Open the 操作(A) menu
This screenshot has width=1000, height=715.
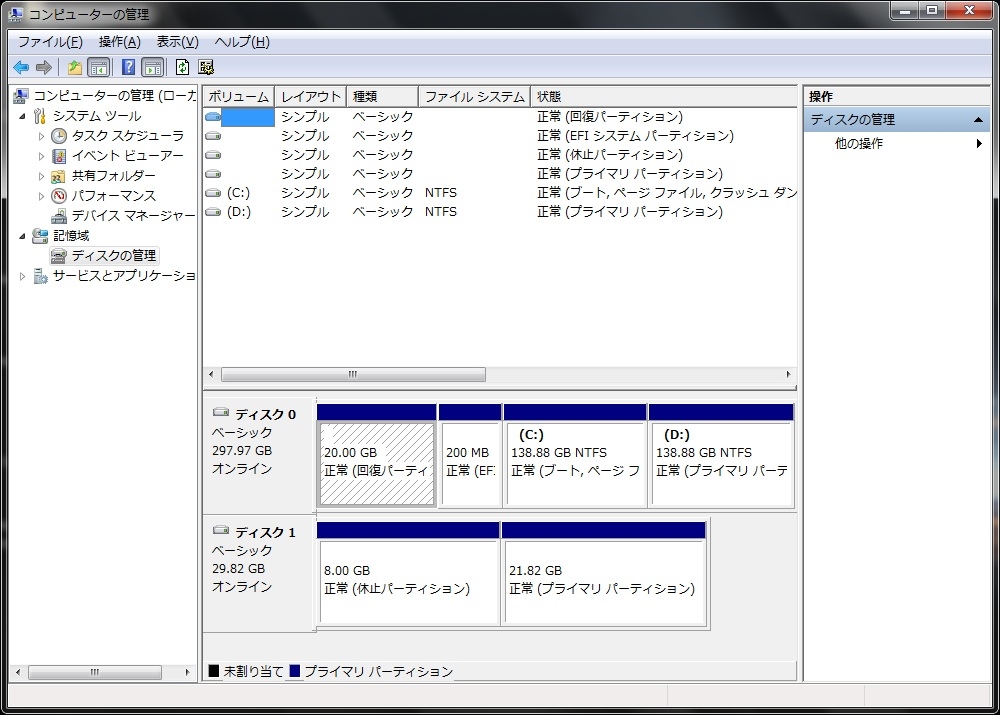(x=119, y=42)
